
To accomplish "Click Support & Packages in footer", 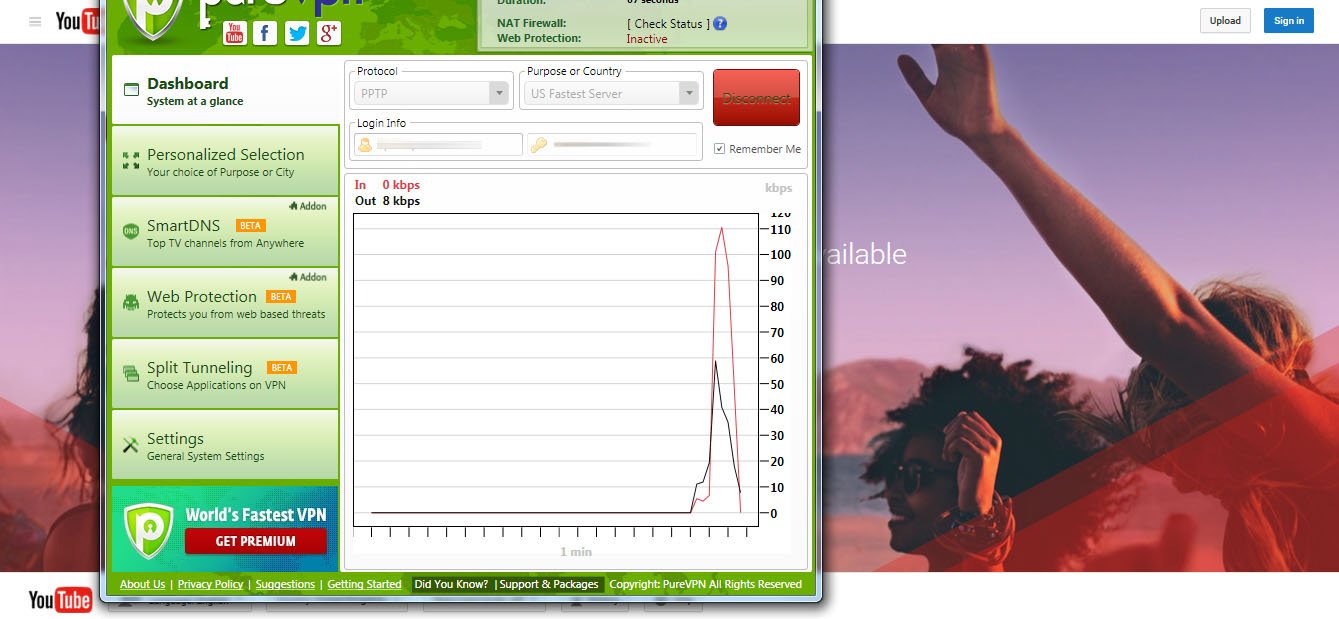I will pyautogui.click(x=549, y=584).
